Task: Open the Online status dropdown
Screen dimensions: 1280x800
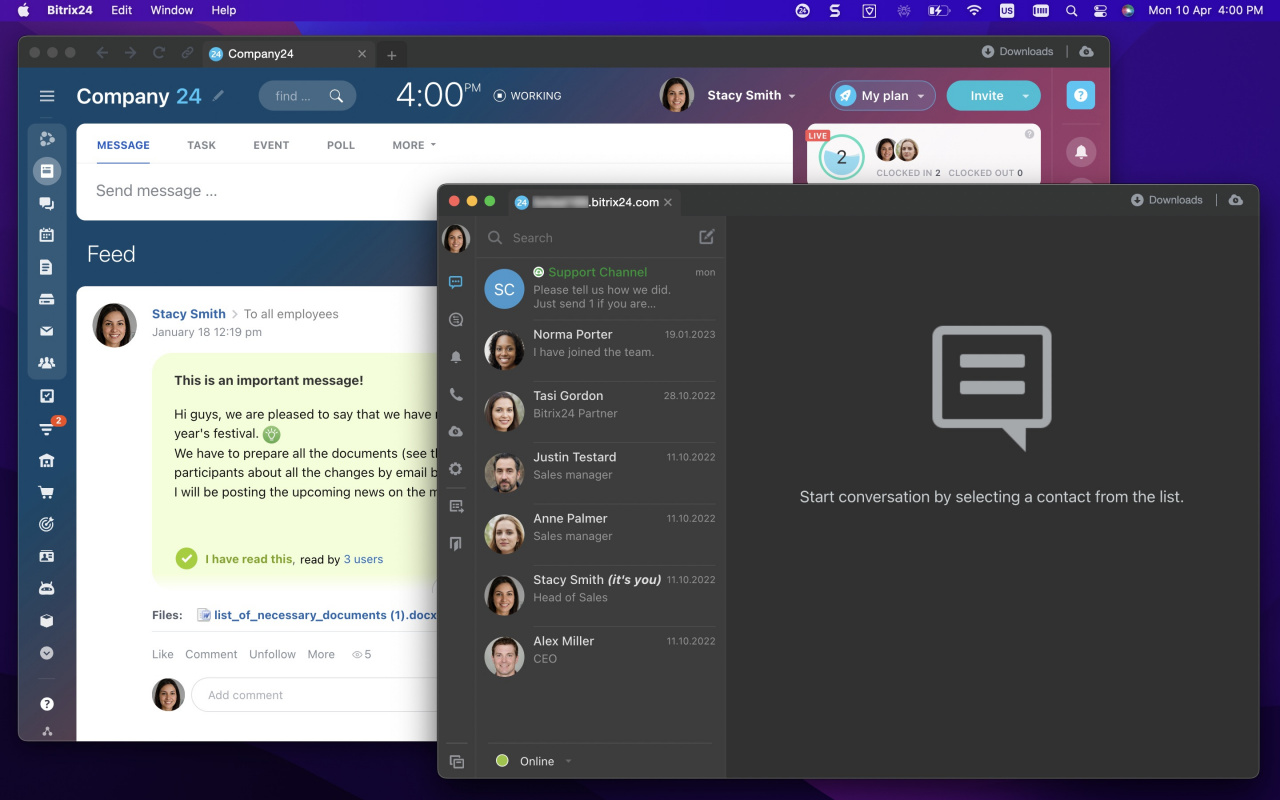Action: (x=535, y=761)
